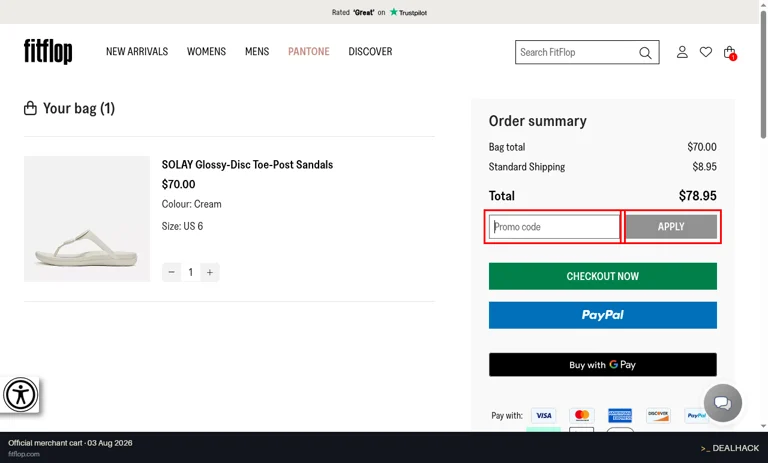Open the FitFlop logo homepage link
The height and width of the screenshot is (463, 768).
pyautogui.click(x=48, y=51)
